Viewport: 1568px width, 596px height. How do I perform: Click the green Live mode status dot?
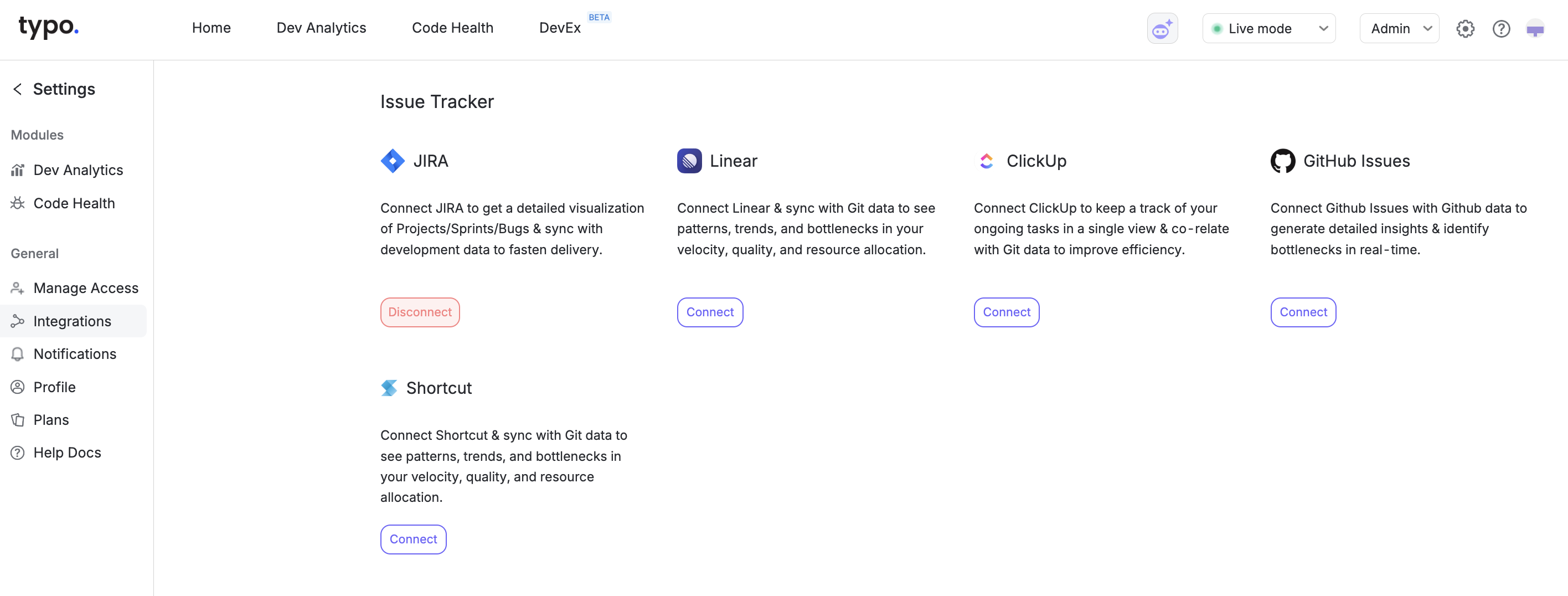1217,29
